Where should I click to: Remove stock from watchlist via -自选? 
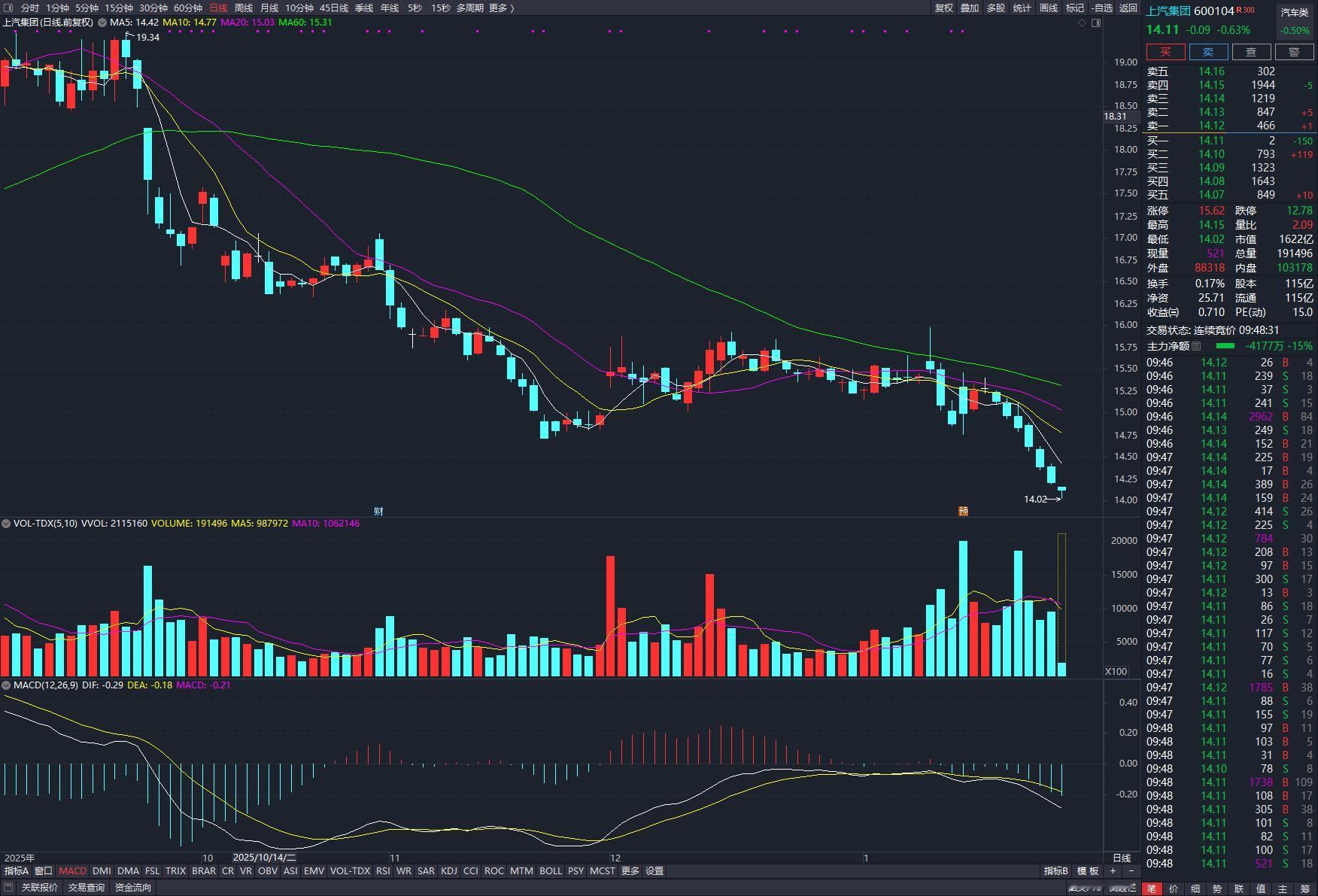1101,8
